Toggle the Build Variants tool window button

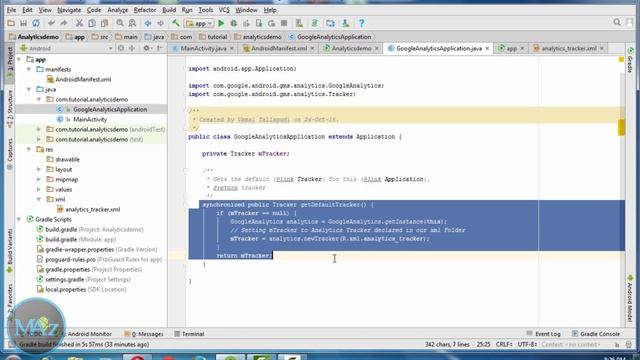pos(10,251)
